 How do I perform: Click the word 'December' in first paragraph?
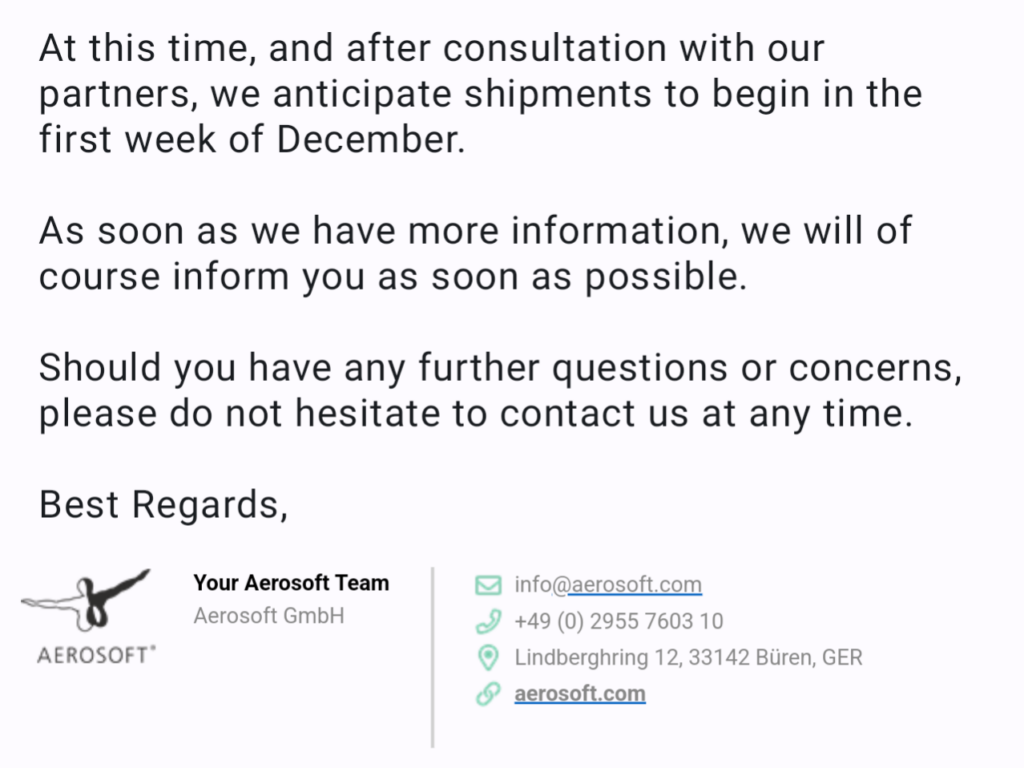point(370,140)
